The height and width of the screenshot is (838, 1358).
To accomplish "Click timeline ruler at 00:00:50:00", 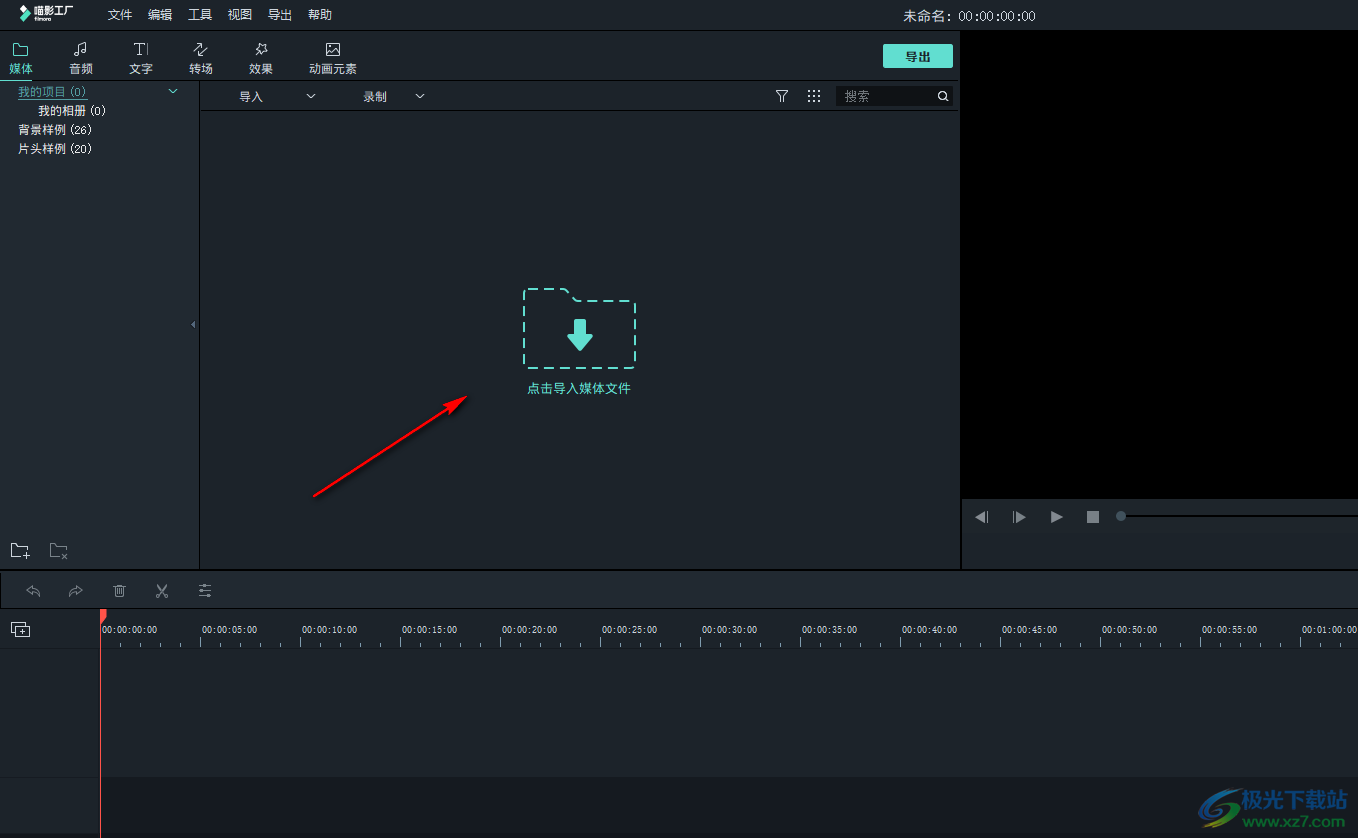I will (1129, 630).
